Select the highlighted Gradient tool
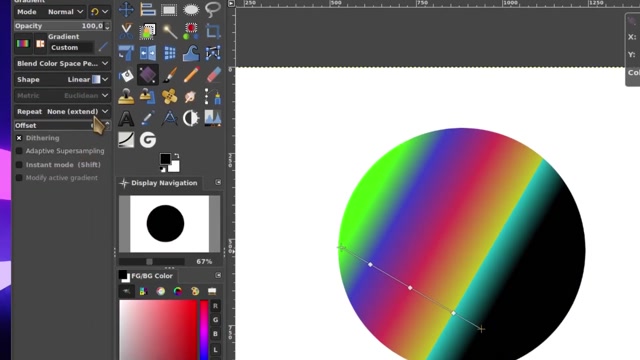Image resolution: width=640 pixels, height=360 pixels. [148, 75]
